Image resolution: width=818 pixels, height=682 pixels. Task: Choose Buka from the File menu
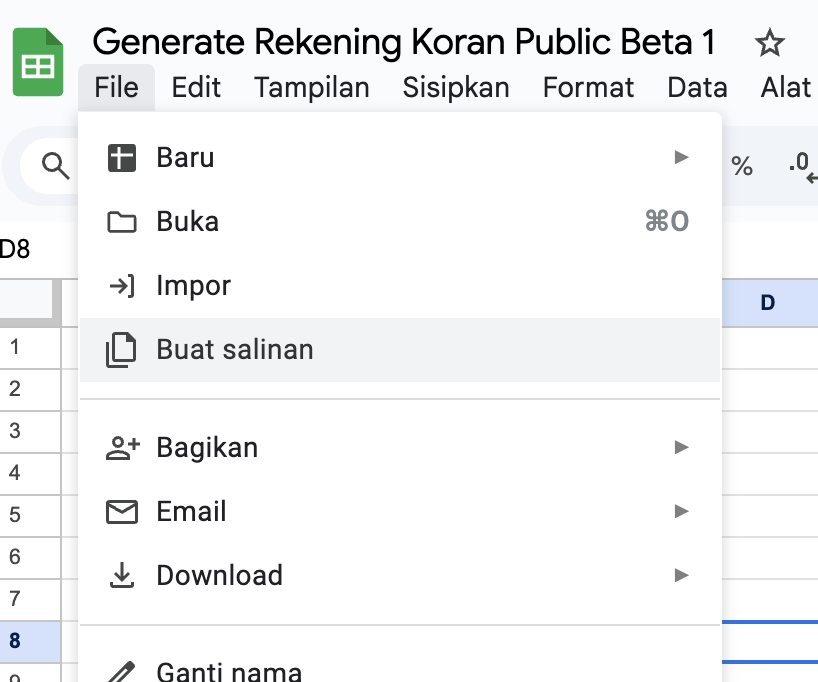(x=400, y=222)
